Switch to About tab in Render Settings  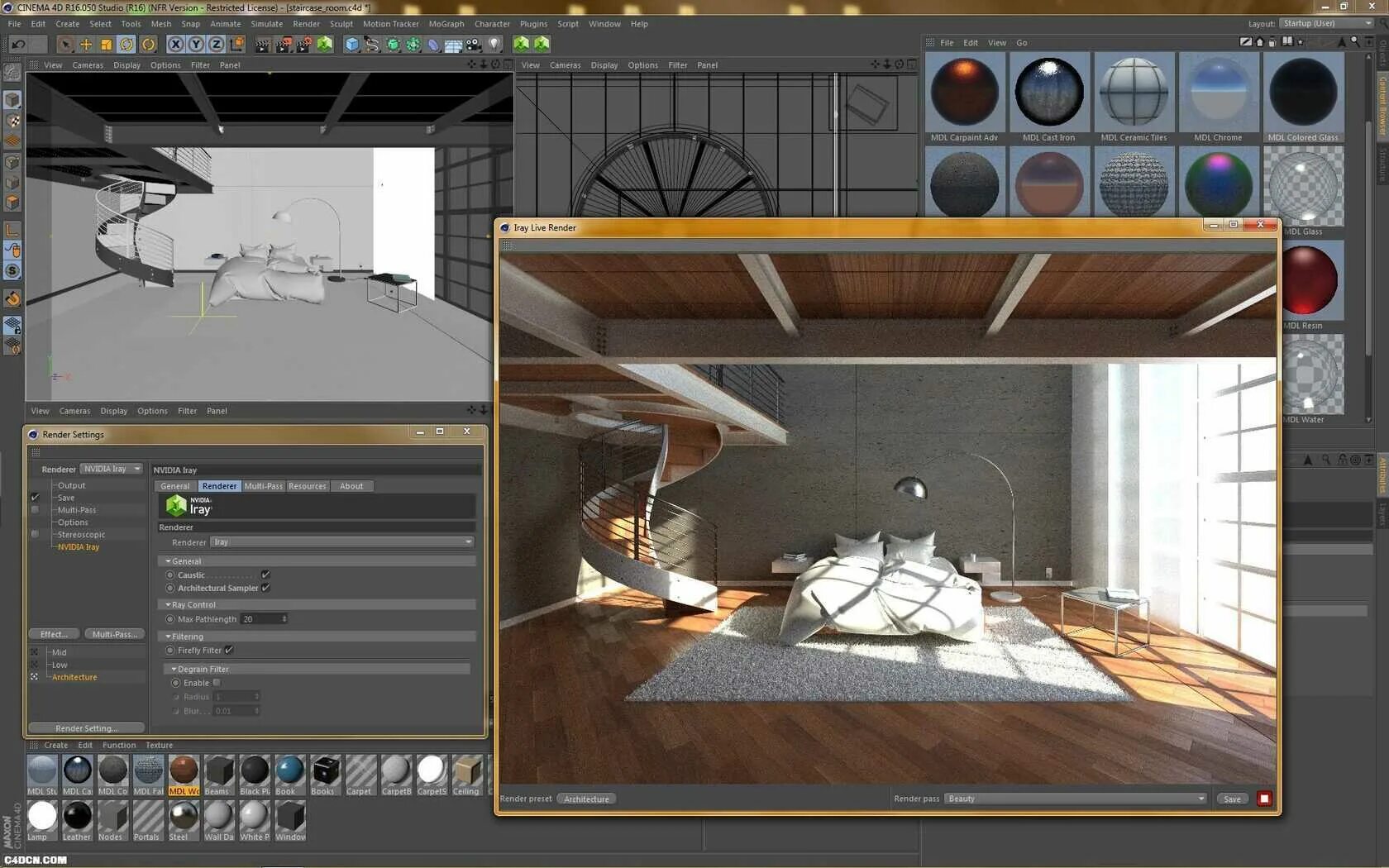[x=351, y=486]
